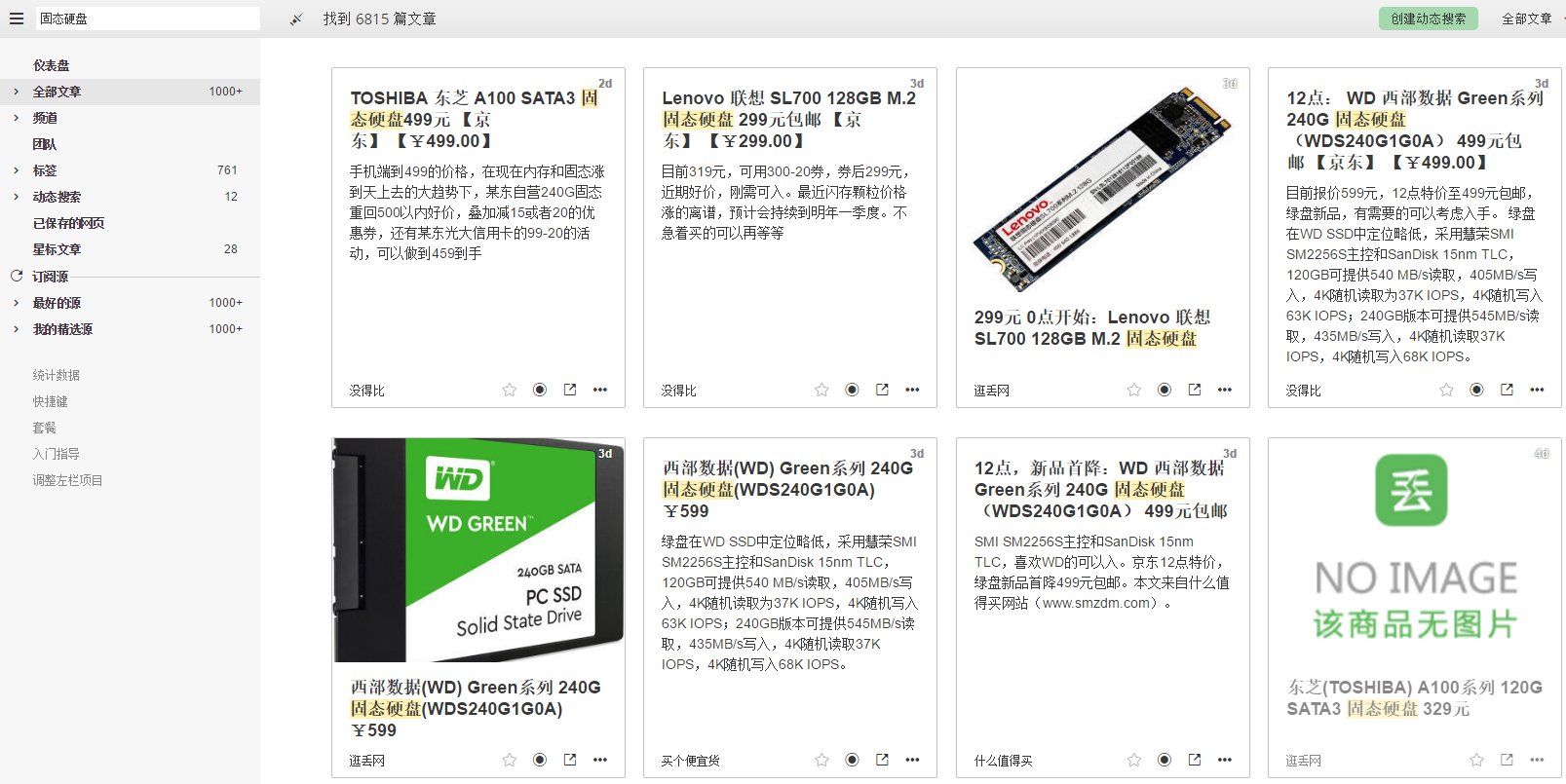The image size is (1566, 784).
Task: Open 快捷键 in the sidebar
Action: pos(51,401)
